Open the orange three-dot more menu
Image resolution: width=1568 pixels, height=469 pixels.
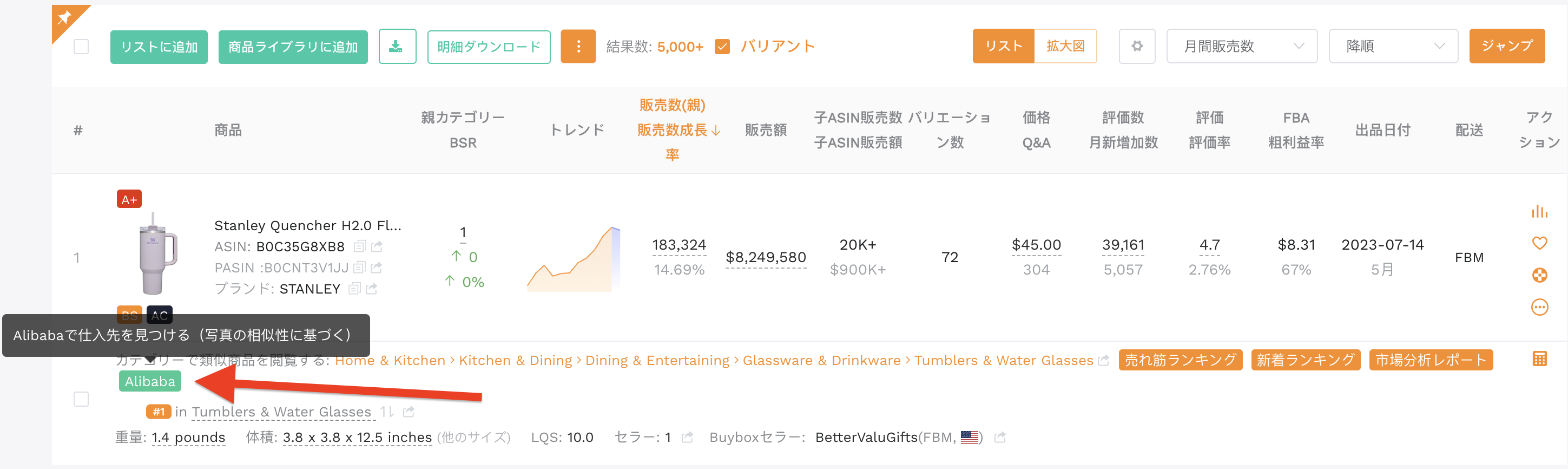(x=578, y=46)
